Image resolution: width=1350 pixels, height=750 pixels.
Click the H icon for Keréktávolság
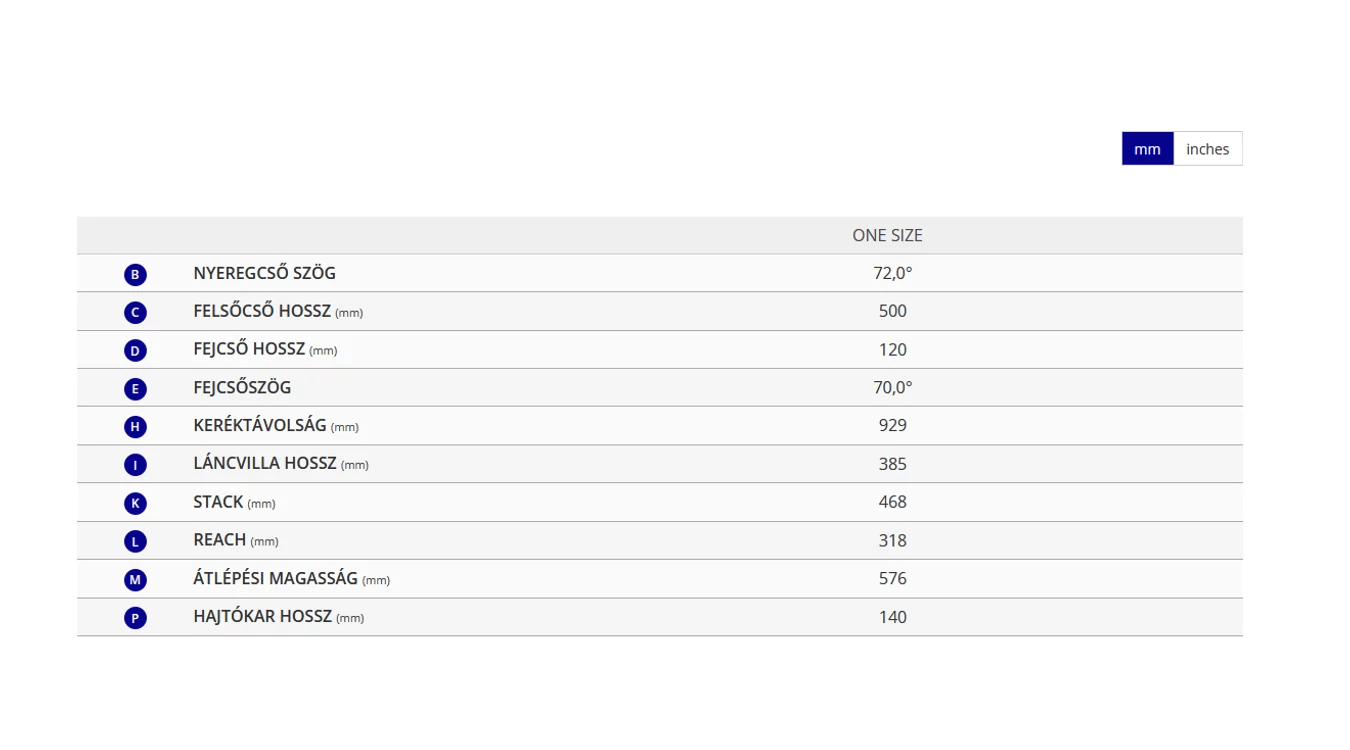[135, 427]
